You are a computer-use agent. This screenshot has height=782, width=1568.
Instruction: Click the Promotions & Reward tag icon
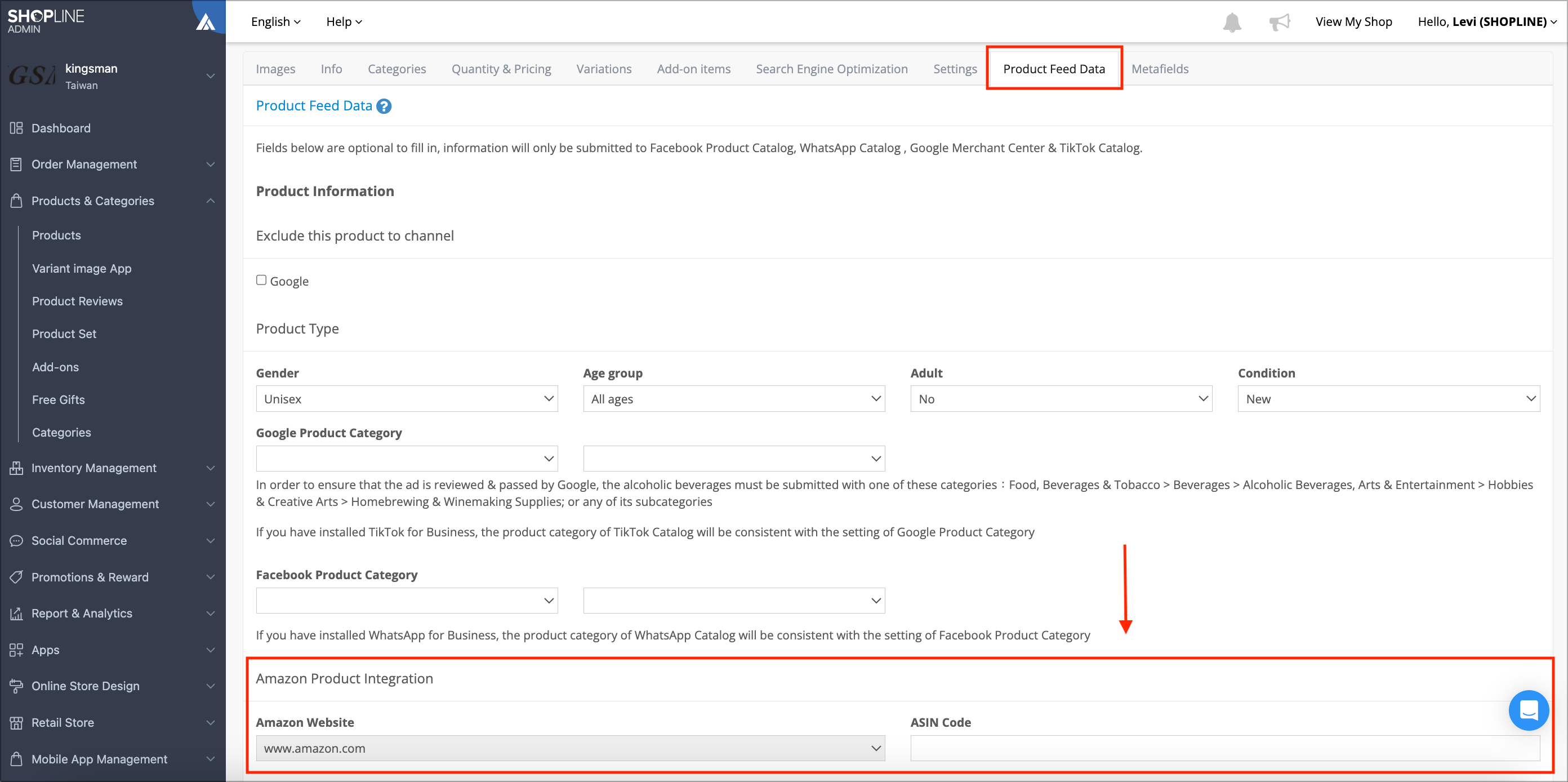[x=16, y=577]
